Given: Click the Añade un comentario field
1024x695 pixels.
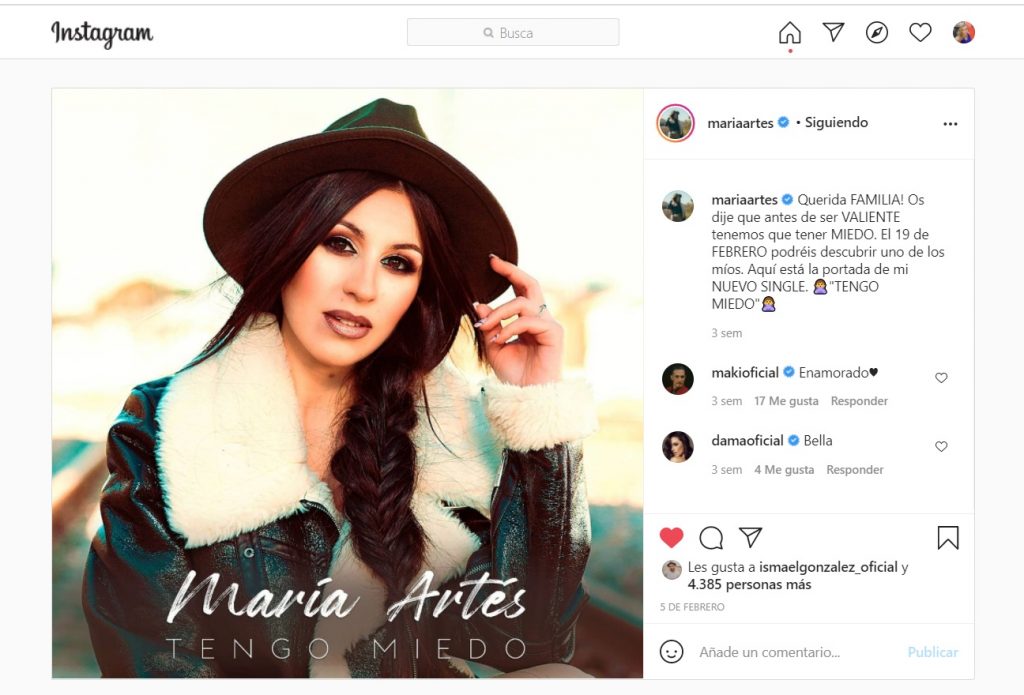Looking at the screenshot, I should point(797,652).
